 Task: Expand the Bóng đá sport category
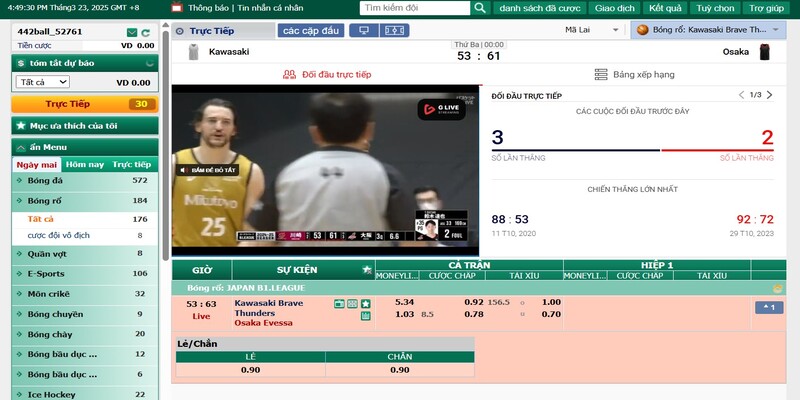point(85,181)
